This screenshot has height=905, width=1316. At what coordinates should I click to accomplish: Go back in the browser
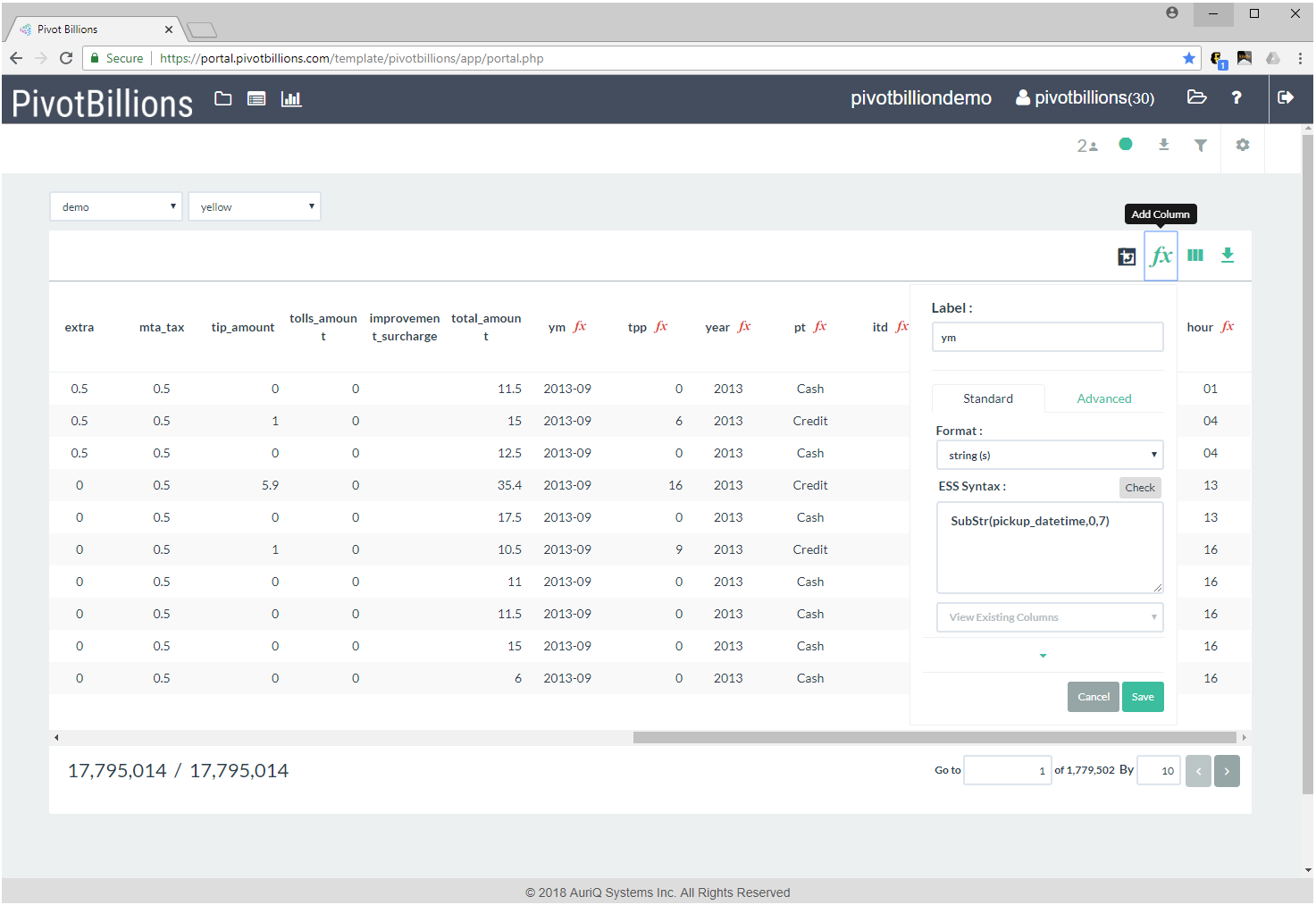click(x=16, y=58)
